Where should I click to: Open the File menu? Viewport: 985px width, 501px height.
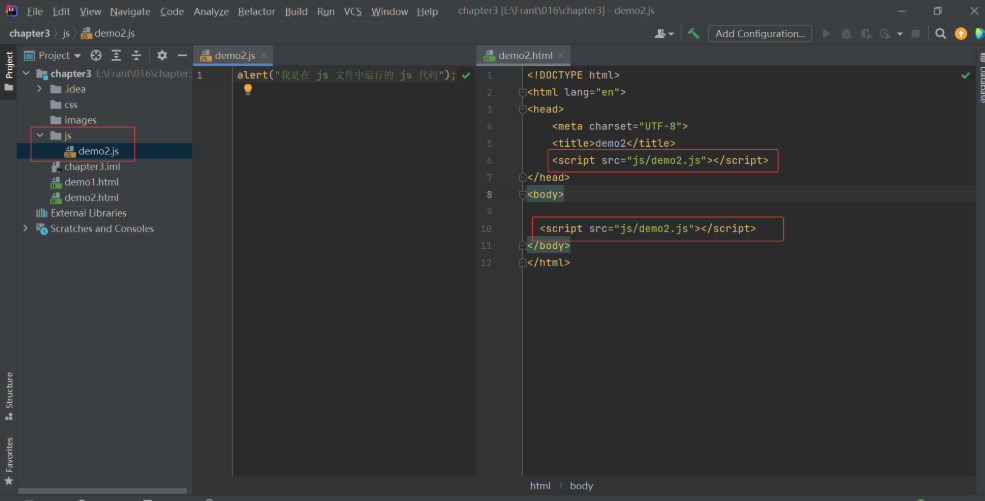pyautogui.click(x=35, y=11)
